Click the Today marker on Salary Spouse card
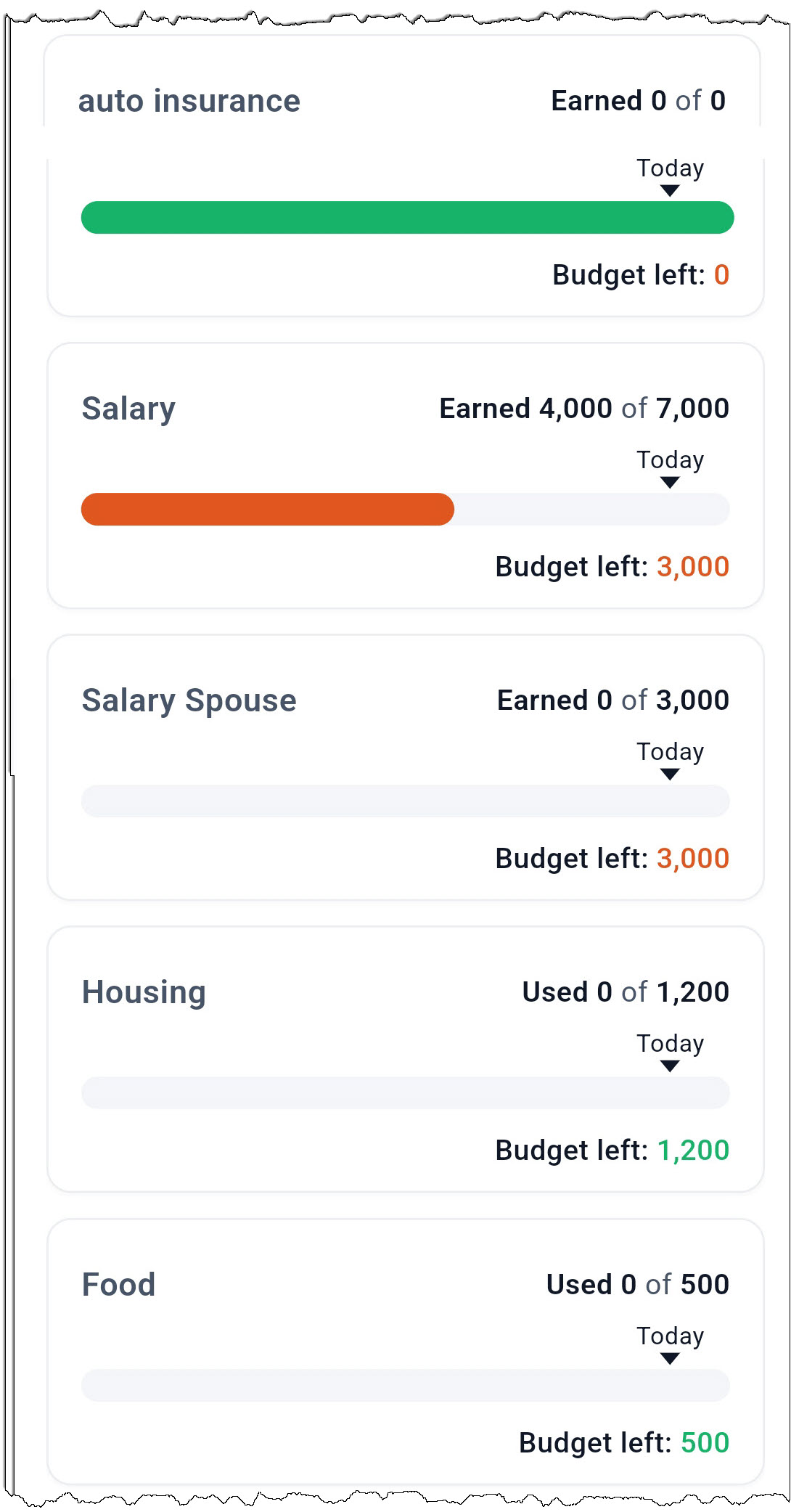The height and width of the screenshot is (1512, 791). 670,759
